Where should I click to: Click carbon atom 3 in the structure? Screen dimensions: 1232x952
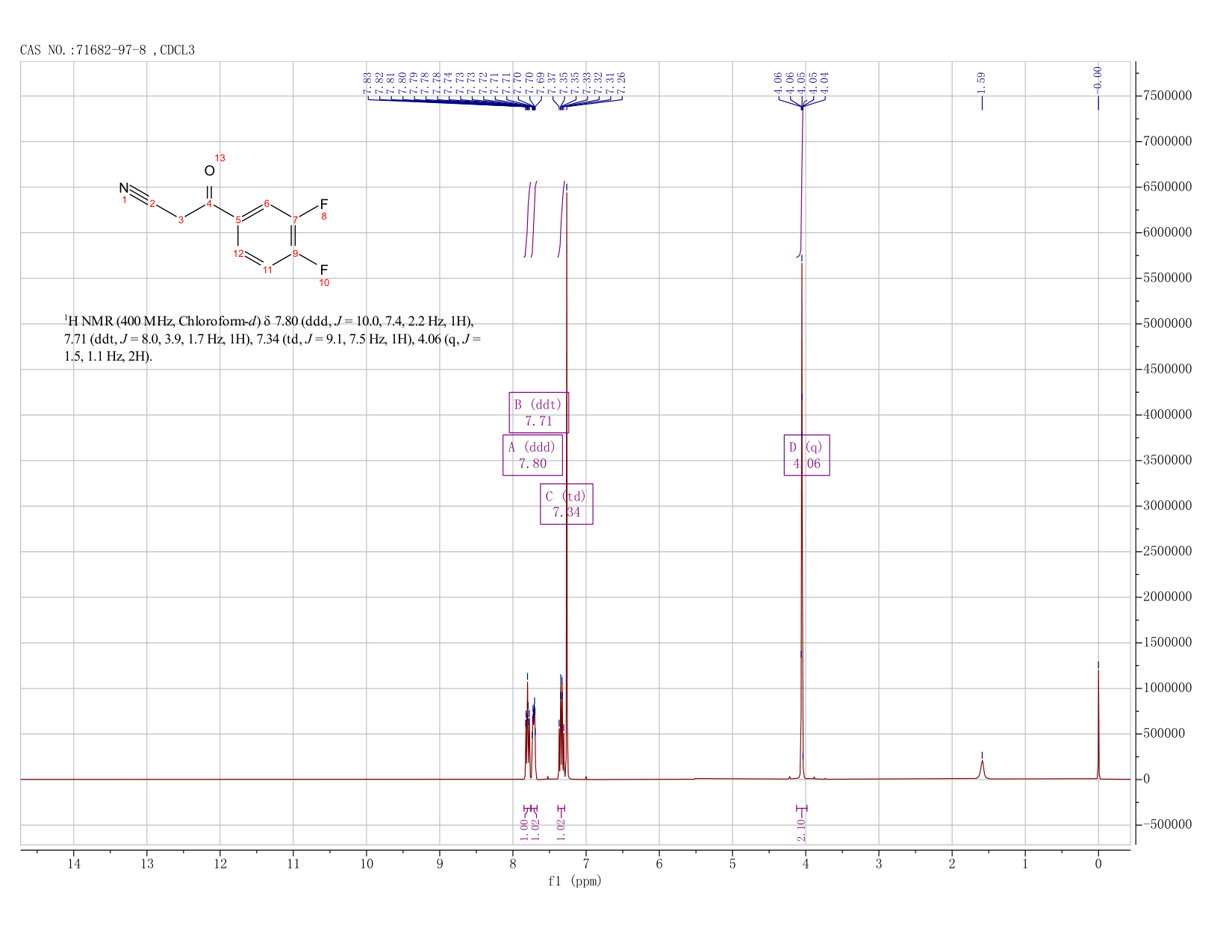(x=181, y=220)
